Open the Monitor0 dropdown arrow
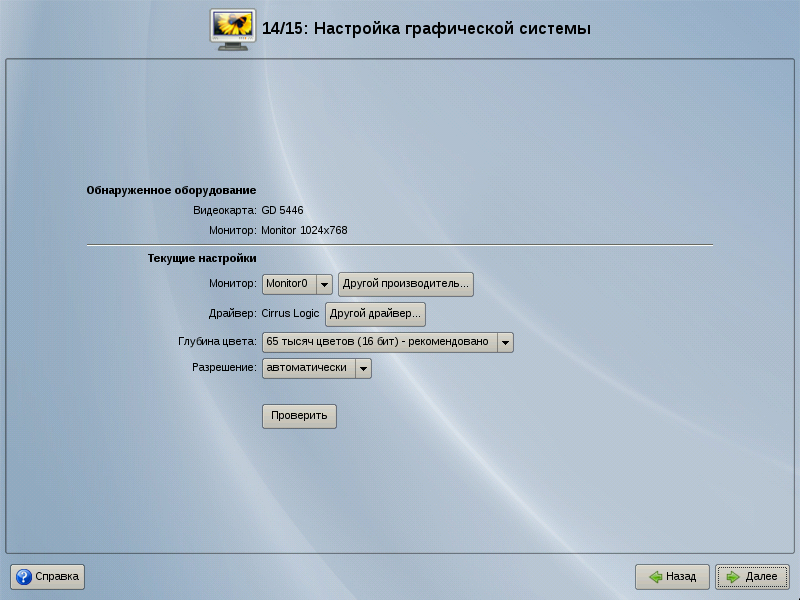 click(x=324, y=285)
